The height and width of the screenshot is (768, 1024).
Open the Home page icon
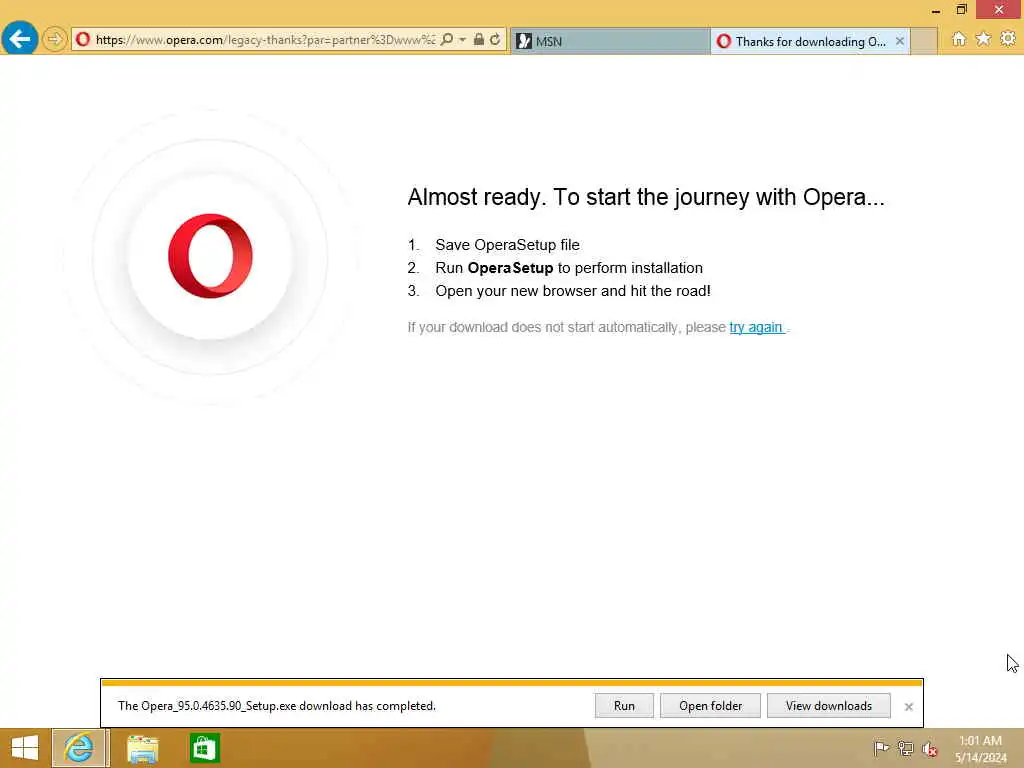pyautogui.click(x=959, y=39)
